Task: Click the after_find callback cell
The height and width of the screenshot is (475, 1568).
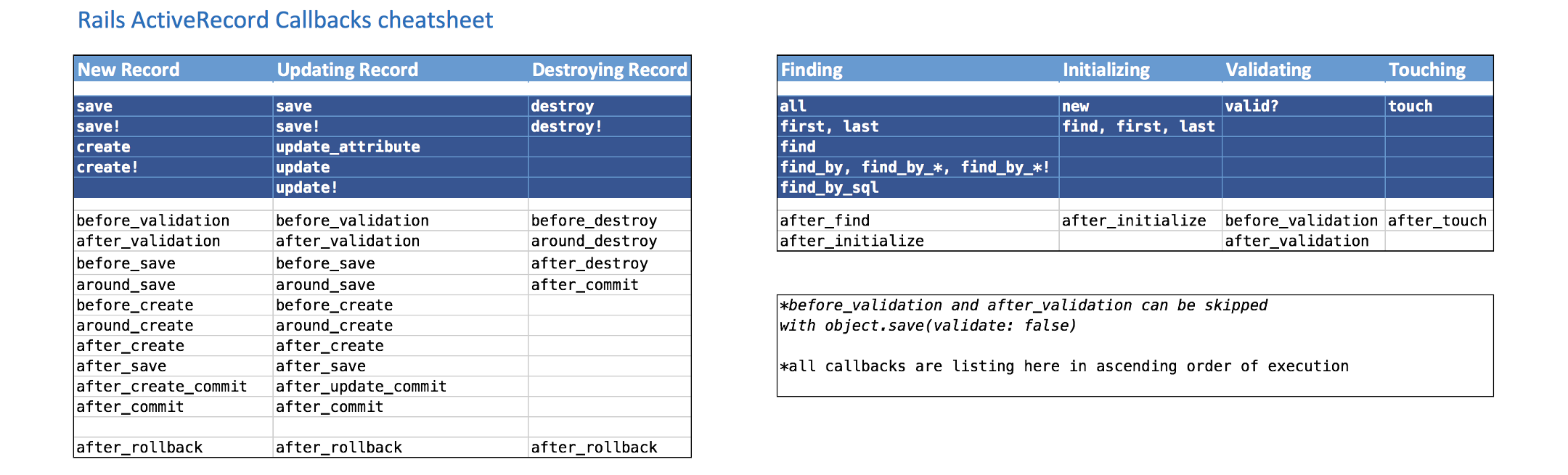Action: [918, 220]
